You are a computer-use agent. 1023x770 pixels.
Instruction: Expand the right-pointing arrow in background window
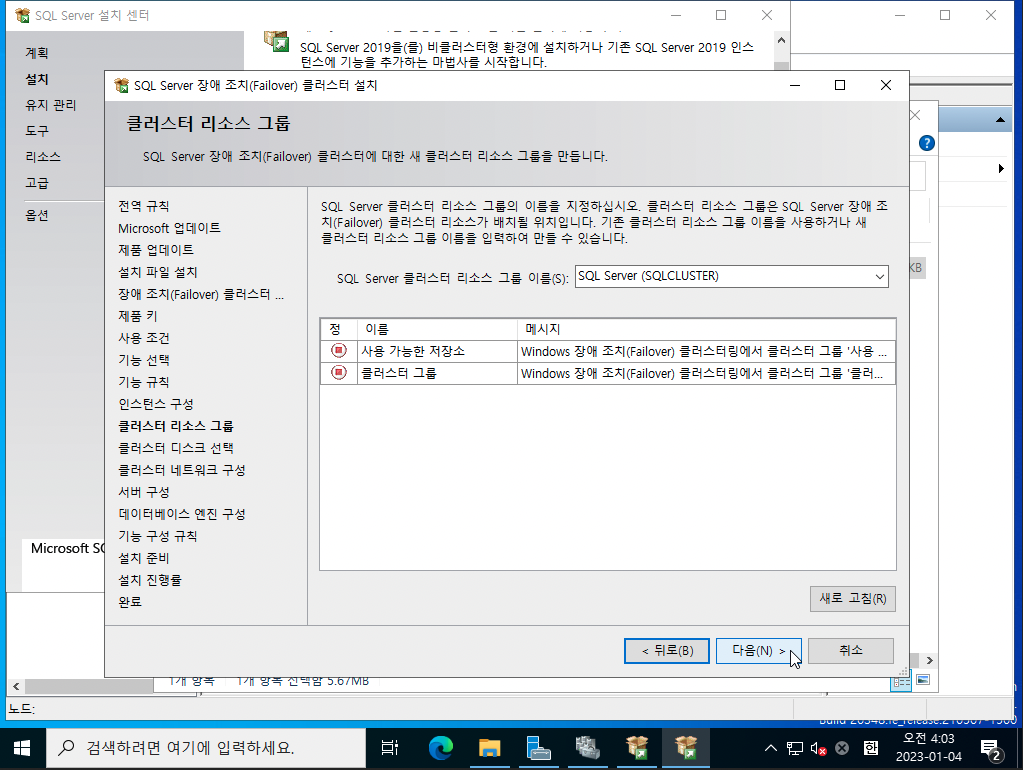click(x=1001, y=168)
